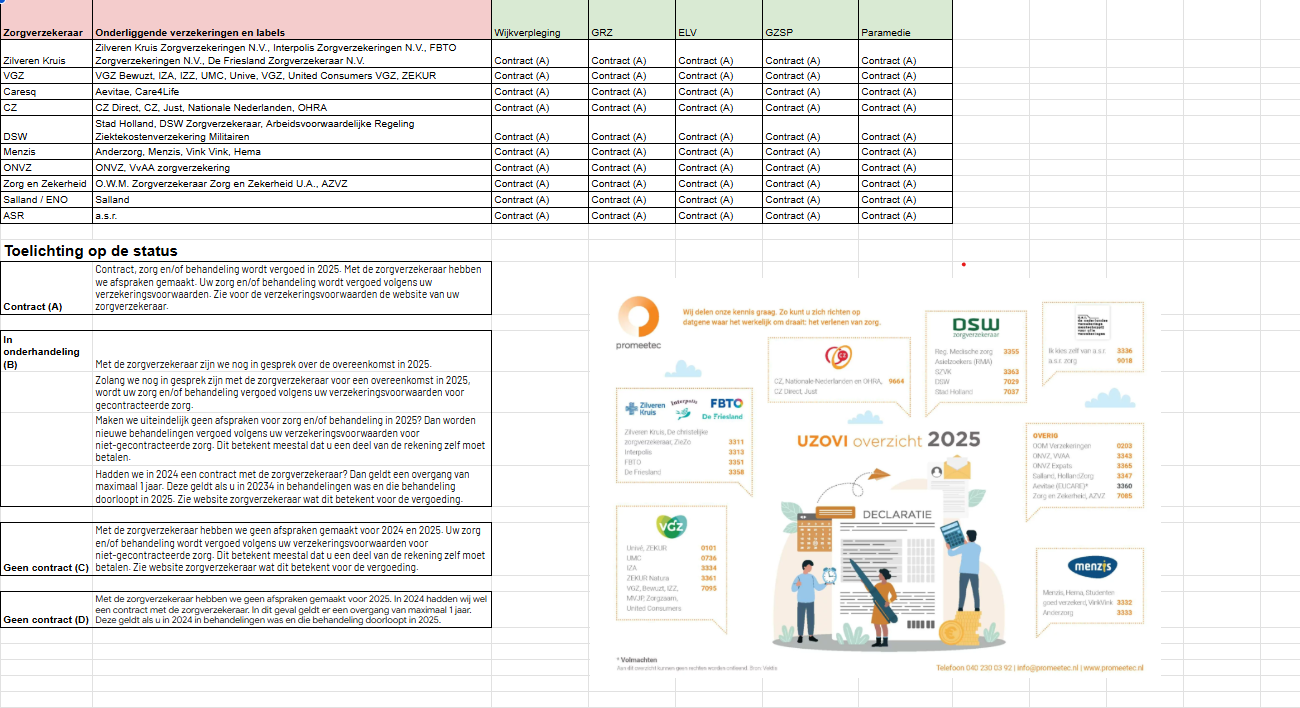Click the green VGZ heart logo
Image resolution: width=1300 pixels, height=708 pixels.
(669, 525)
